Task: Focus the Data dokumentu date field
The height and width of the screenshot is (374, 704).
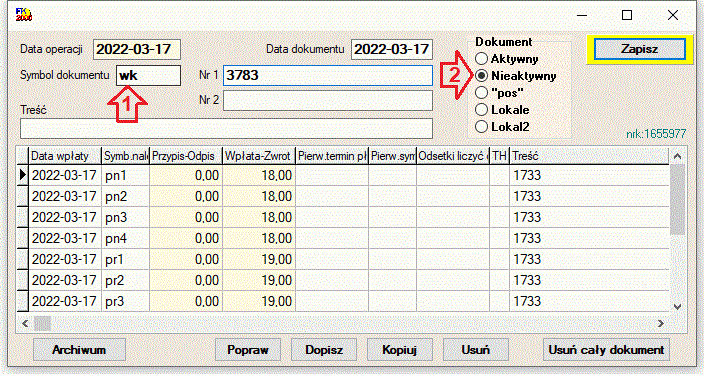Action: click(392, 49)
